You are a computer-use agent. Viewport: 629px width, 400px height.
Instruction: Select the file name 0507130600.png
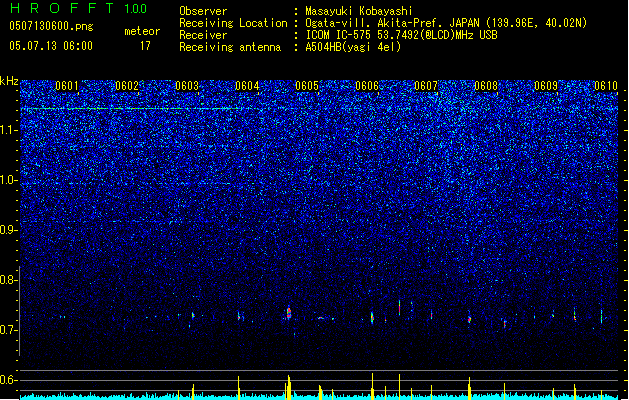click(51, 26)
